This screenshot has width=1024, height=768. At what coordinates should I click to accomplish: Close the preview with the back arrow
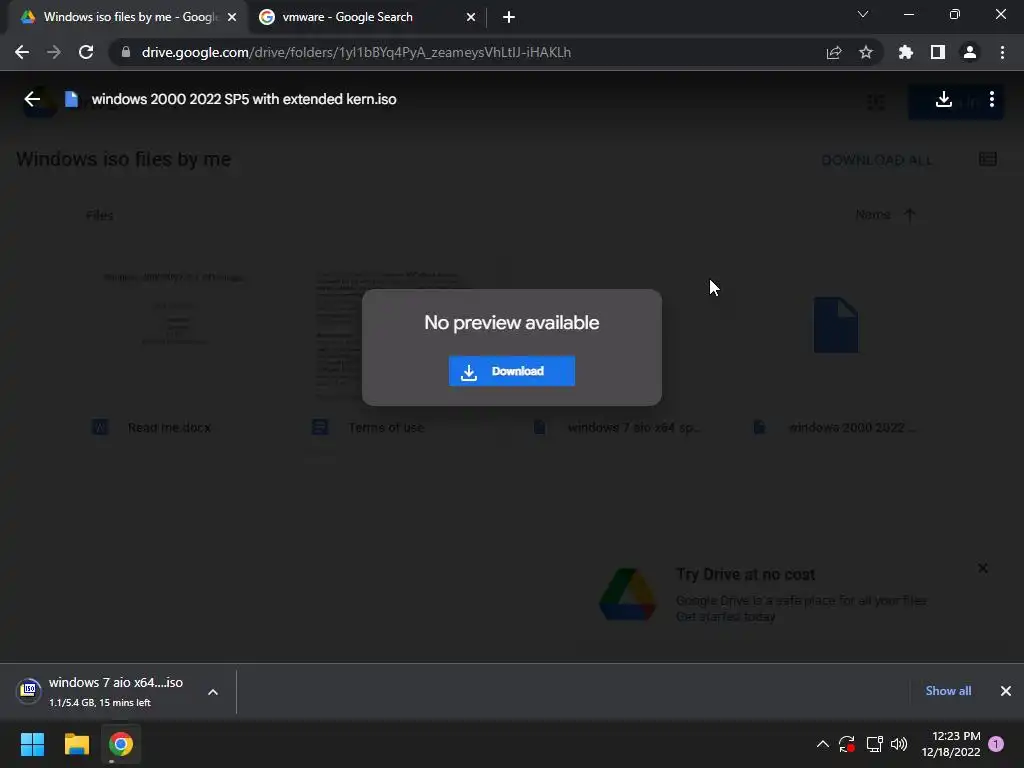pos(32,99)
